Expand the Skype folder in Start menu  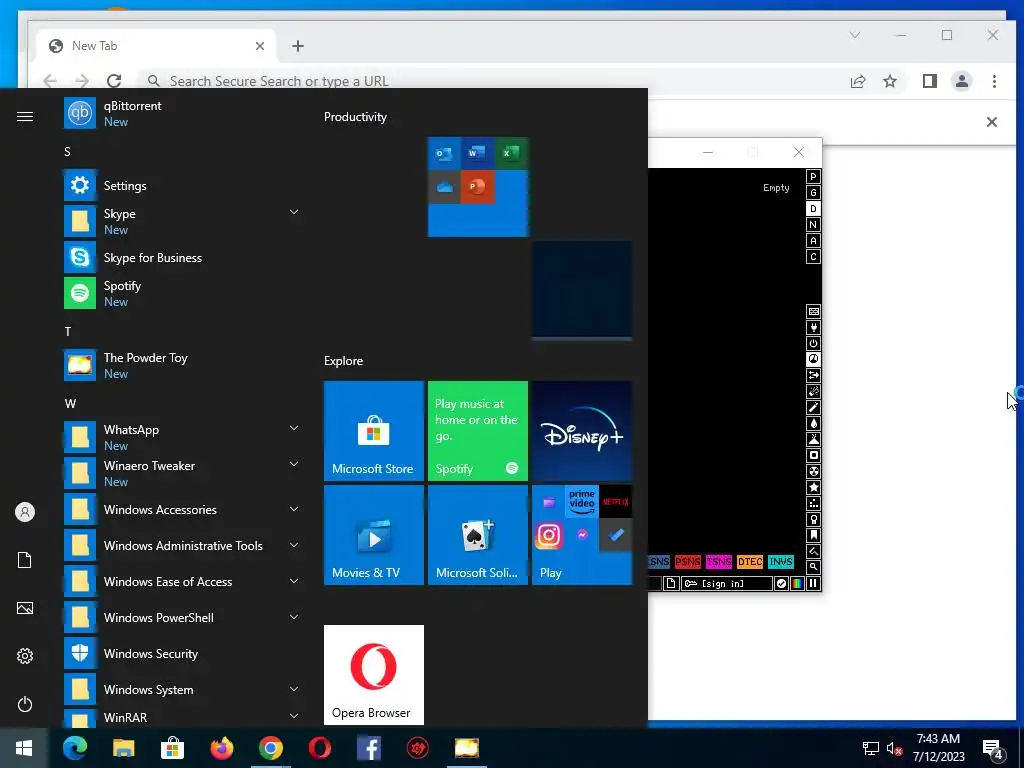(294, 212)
